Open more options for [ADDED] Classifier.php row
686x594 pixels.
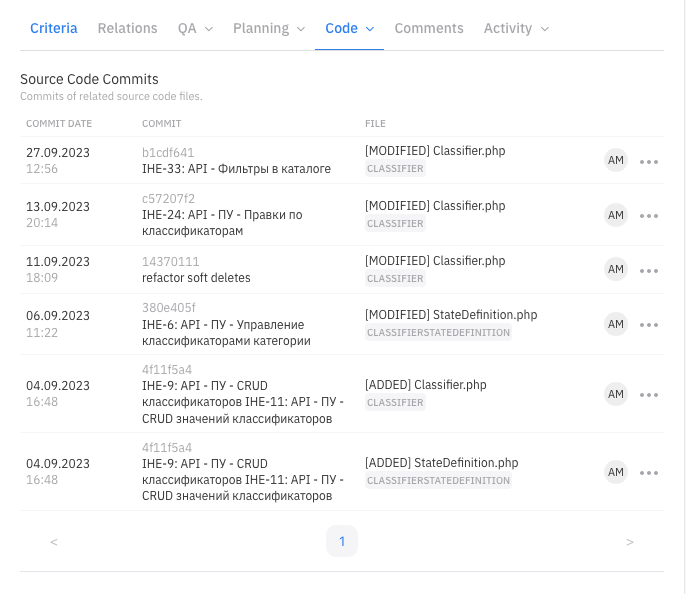648,395
